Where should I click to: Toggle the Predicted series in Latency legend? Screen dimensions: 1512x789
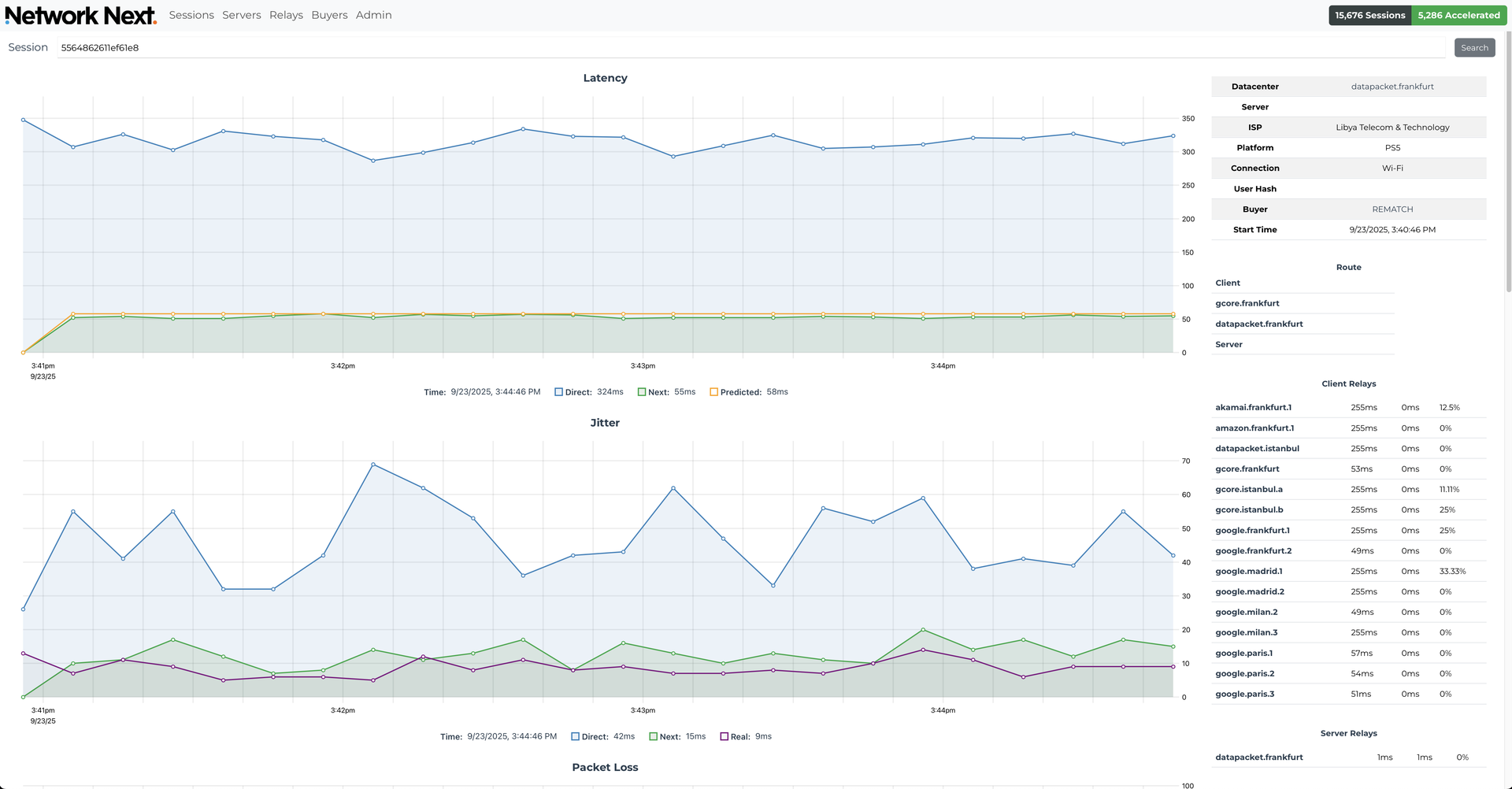coord(713,392)
